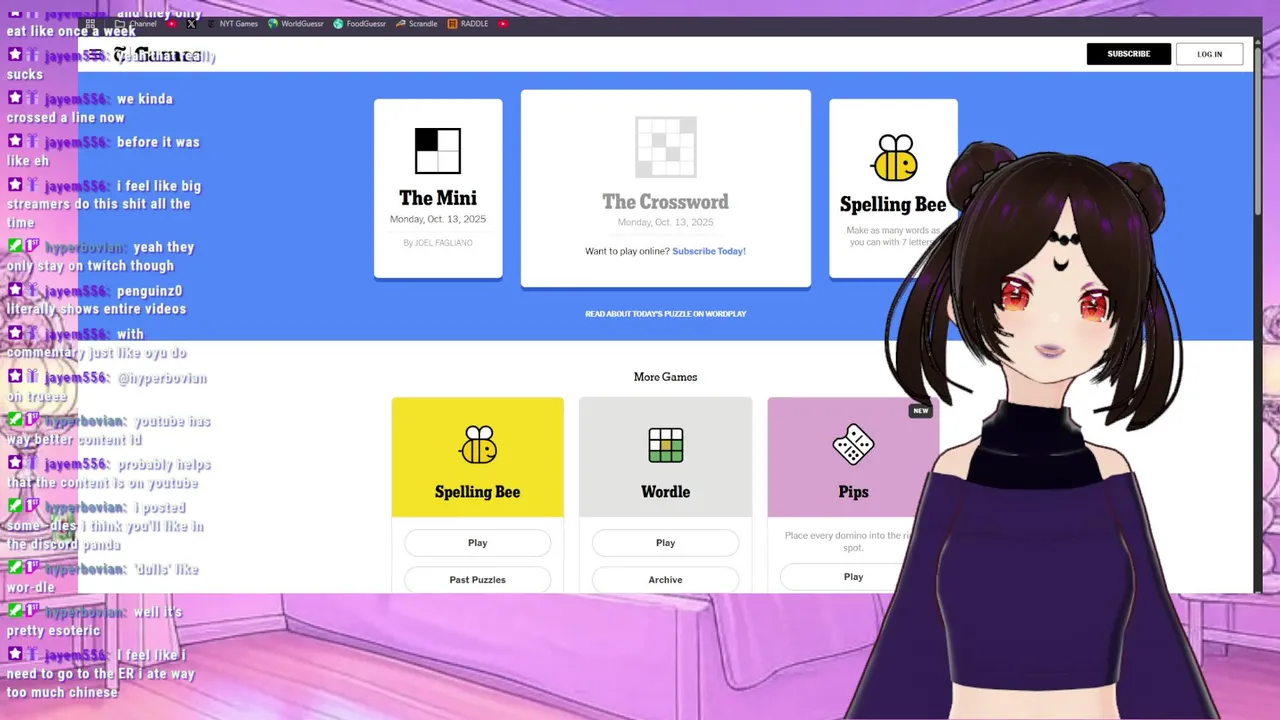Viewport: 1280px width, 720px height.
Task: Click the Pips domino icon
Action: point(853,445)
